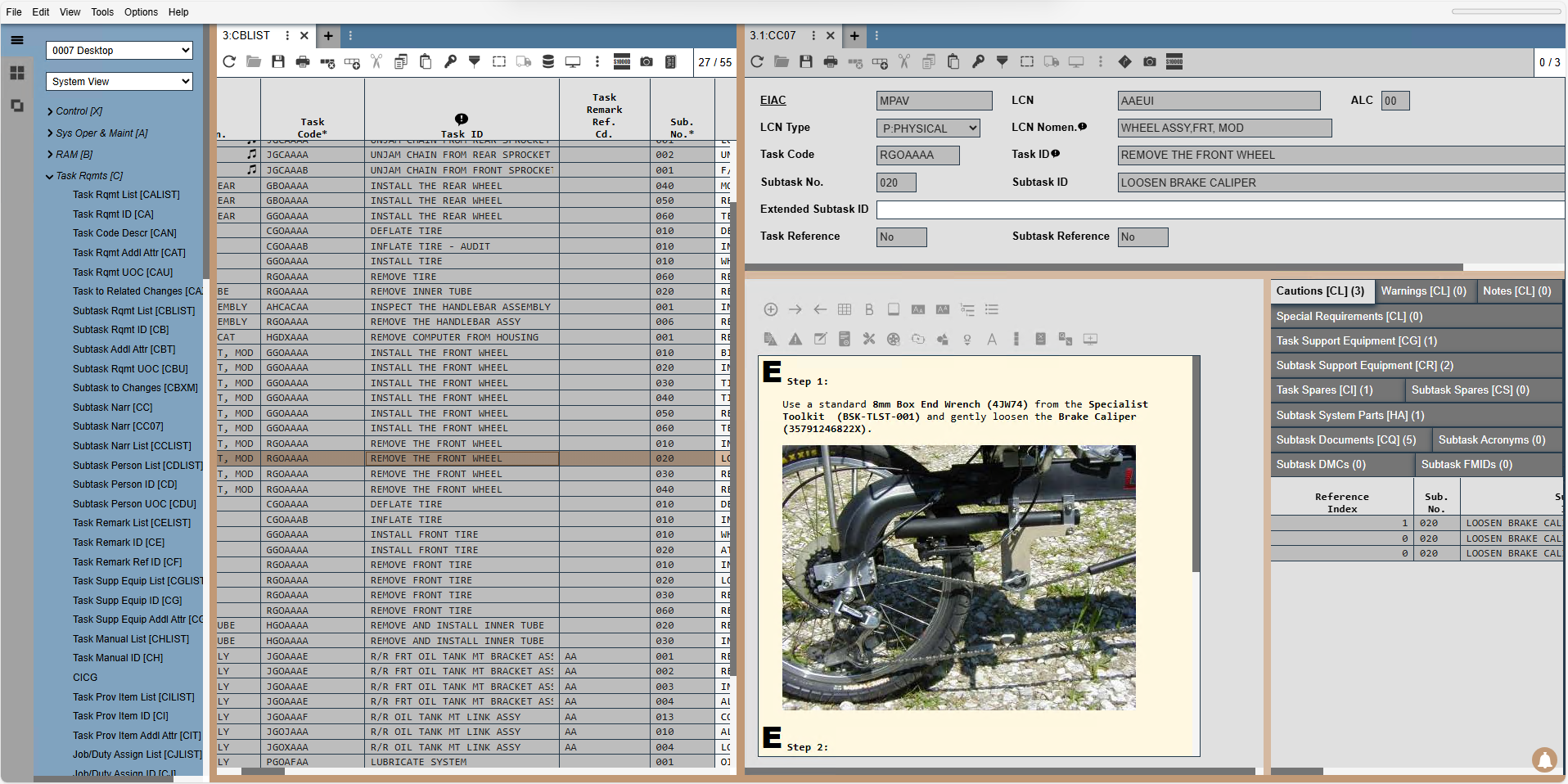Open the LCN Type dropdown
The image size is (1568, 784).
click(x=927, y=128)
